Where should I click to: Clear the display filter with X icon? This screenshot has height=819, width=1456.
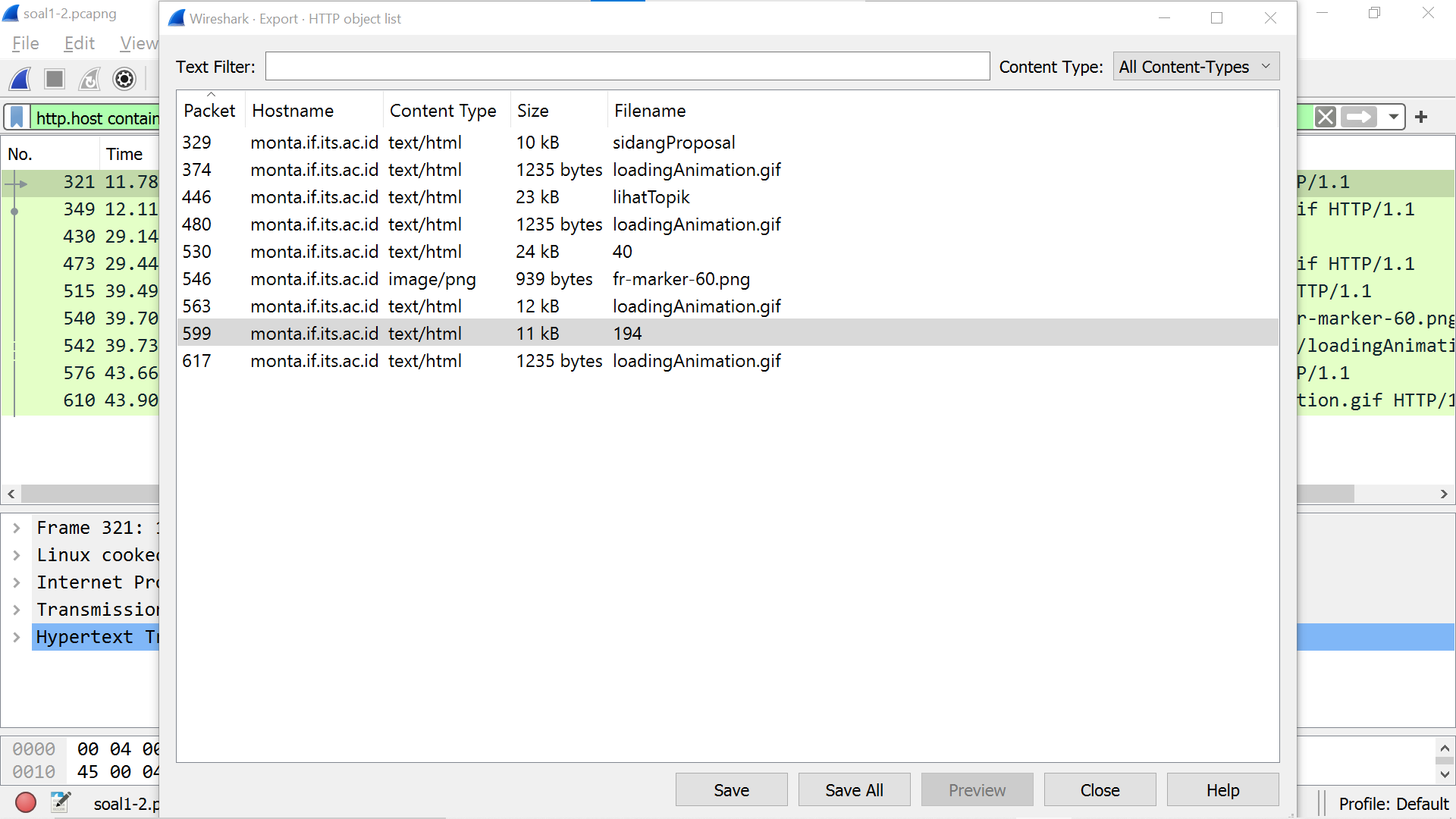(x=1325, y=117)
